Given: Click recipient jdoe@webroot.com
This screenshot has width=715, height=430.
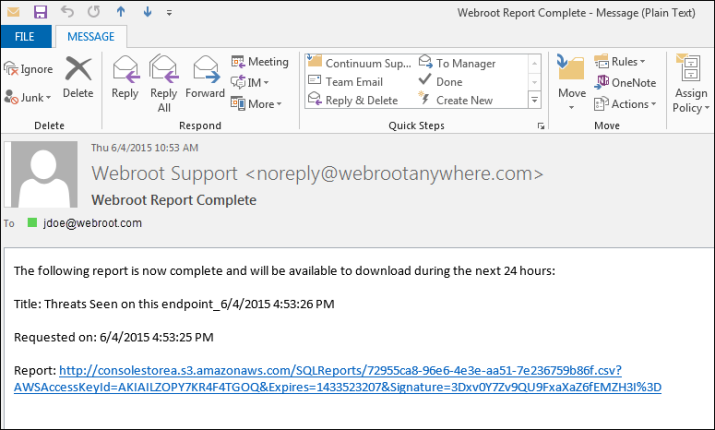Looking at the screenshot, I should pyautogui.click(x=93, y=223).
